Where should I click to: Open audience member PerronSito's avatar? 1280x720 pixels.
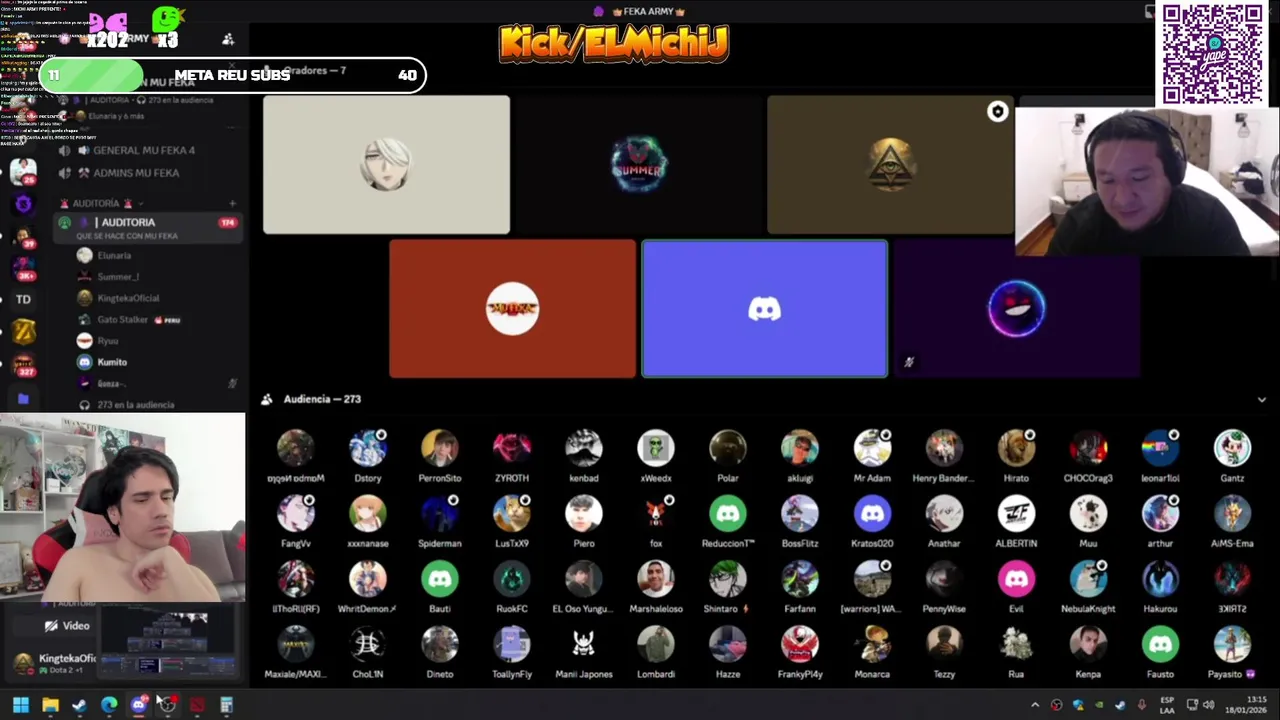pyautogui.click(x=440, y=449)
